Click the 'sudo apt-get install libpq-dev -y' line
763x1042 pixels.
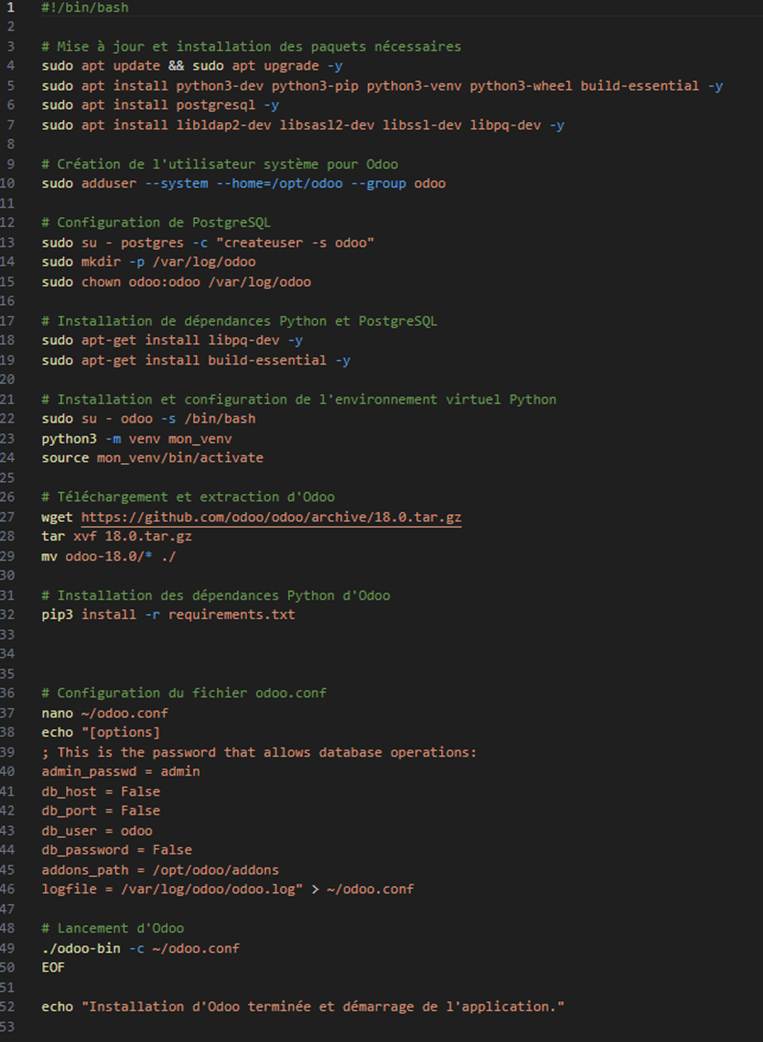(172, 340)
